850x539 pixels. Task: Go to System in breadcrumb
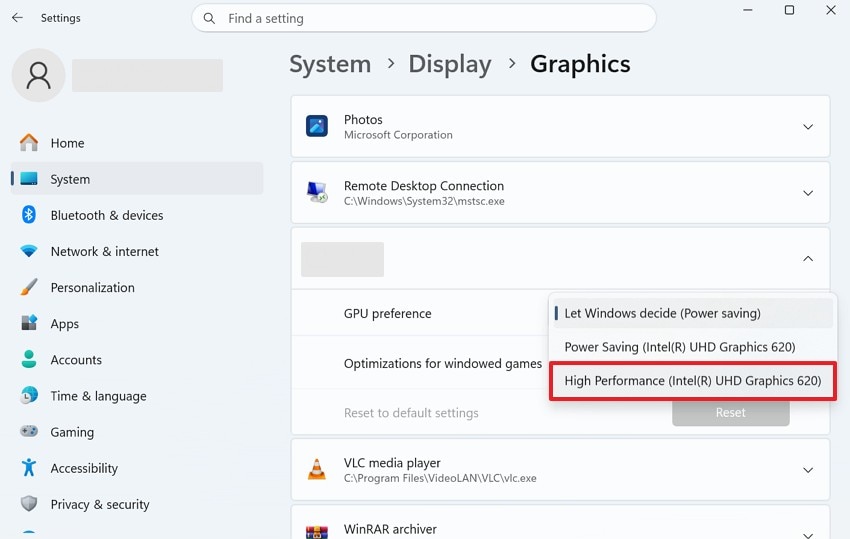click(330, 64)
